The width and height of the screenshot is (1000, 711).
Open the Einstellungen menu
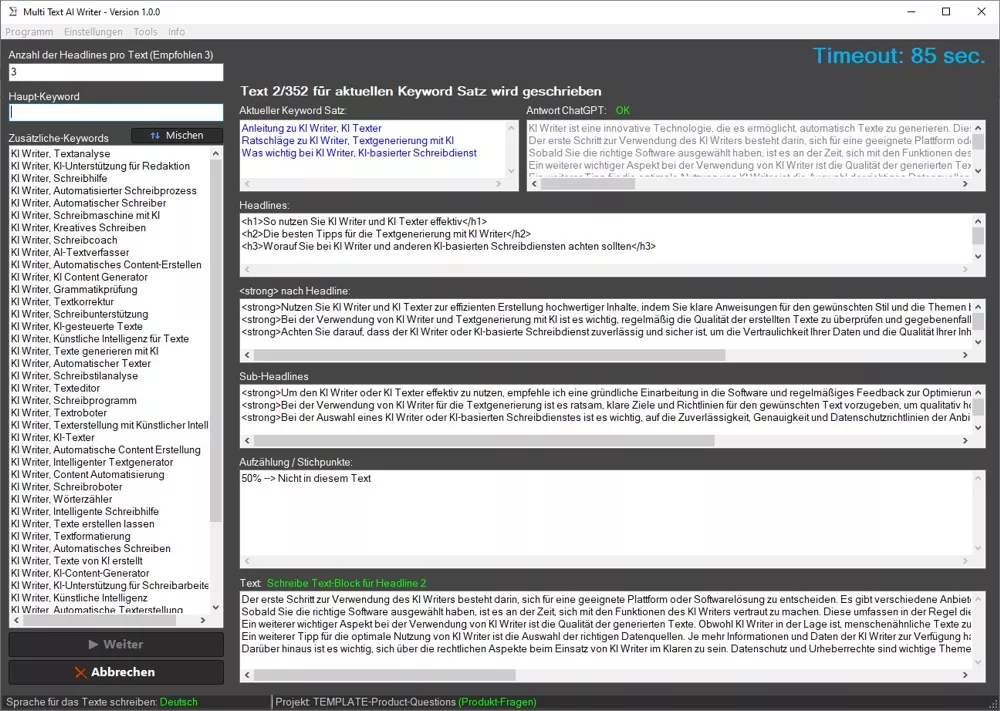[x=93, y=32]
